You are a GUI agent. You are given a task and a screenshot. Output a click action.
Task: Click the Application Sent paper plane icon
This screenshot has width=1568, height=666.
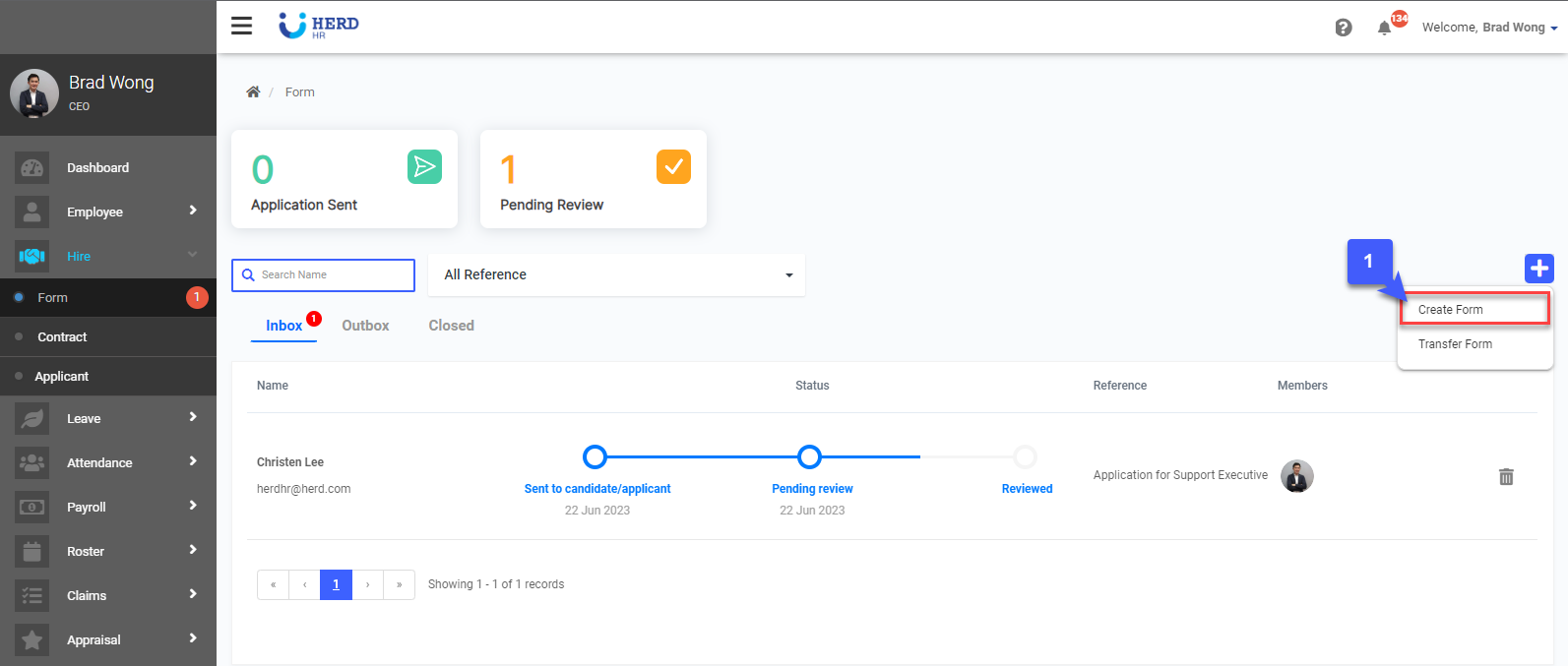coord(424,167)
